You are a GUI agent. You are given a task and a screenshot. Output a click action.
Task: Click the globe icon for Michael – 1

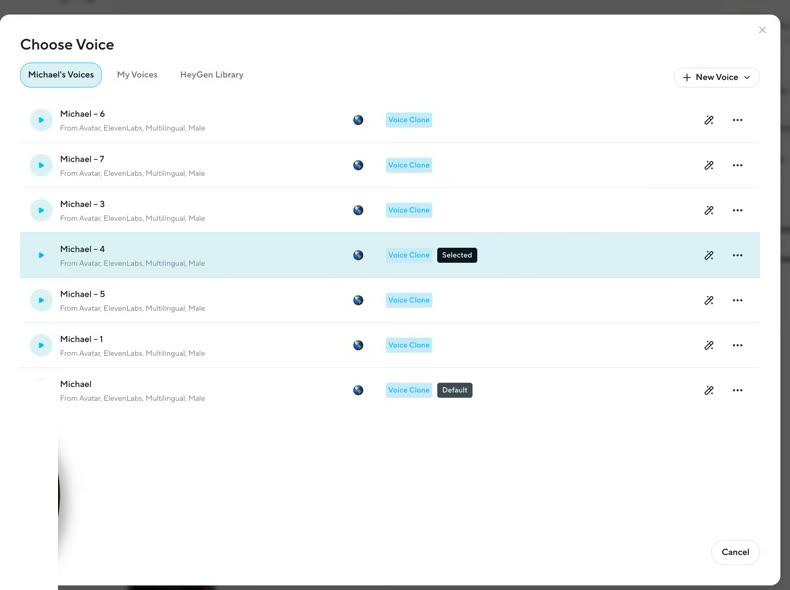coord(358,345)
